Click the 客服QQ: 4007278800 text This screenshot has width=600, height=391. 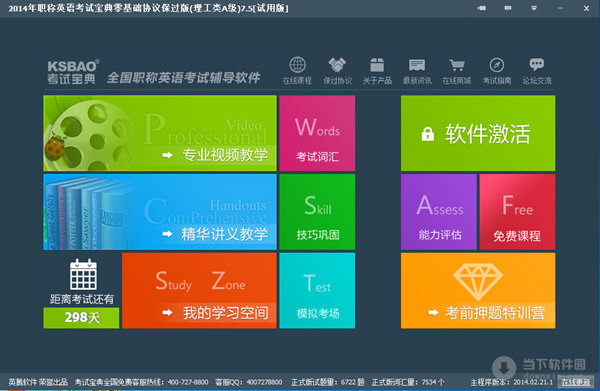(249, 382)
